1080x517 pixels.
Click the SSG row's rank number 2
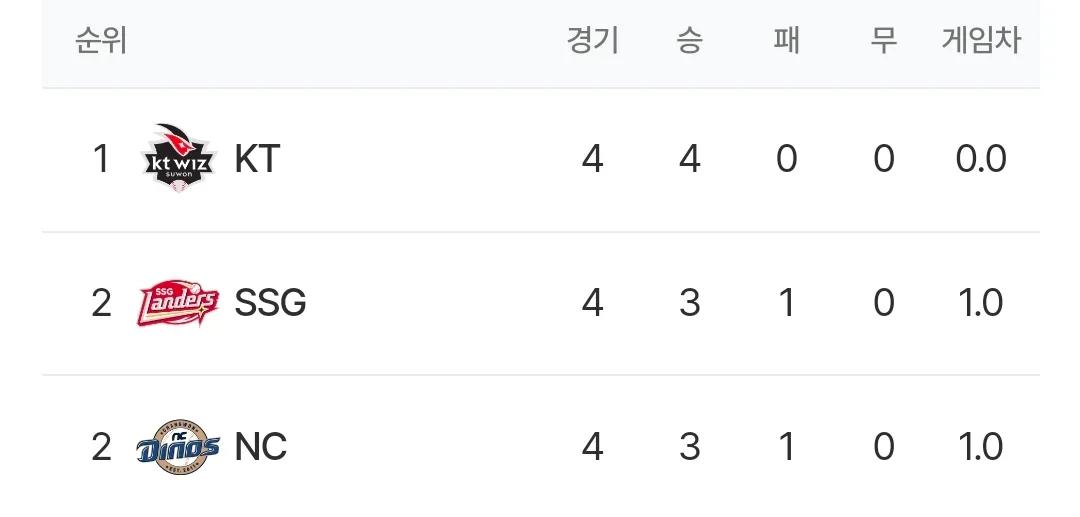pyautogui.click(x=101, y=303)
